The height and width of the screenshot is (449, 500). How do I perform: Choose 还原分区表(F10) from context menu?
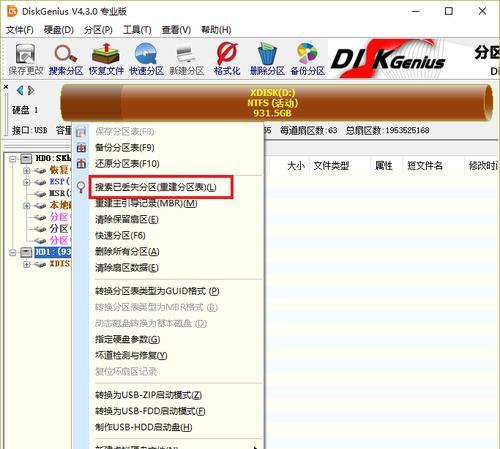[168, 164]
